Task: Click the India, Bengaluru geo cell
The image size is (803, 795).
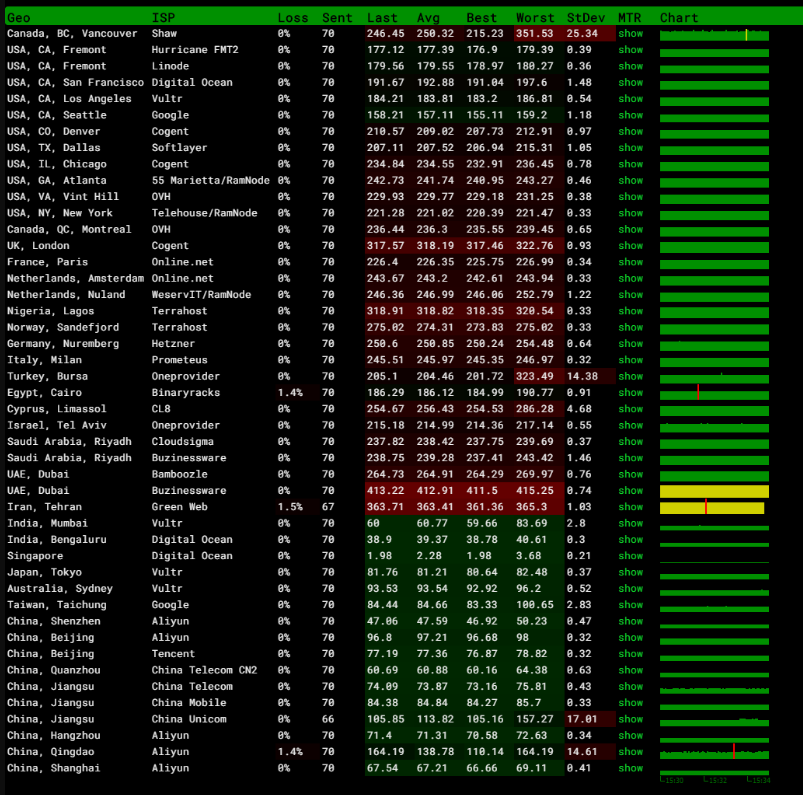Action: tap(57, 540)
